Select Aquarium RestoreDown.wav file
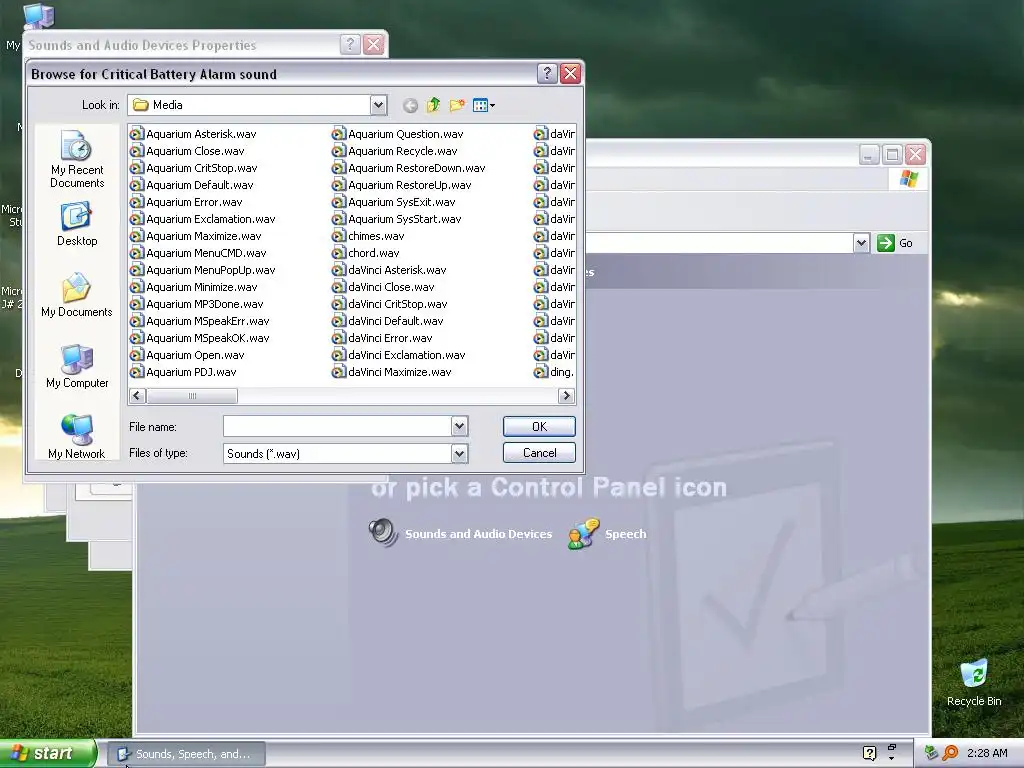 pyautogui.click(x=409, y=168)
